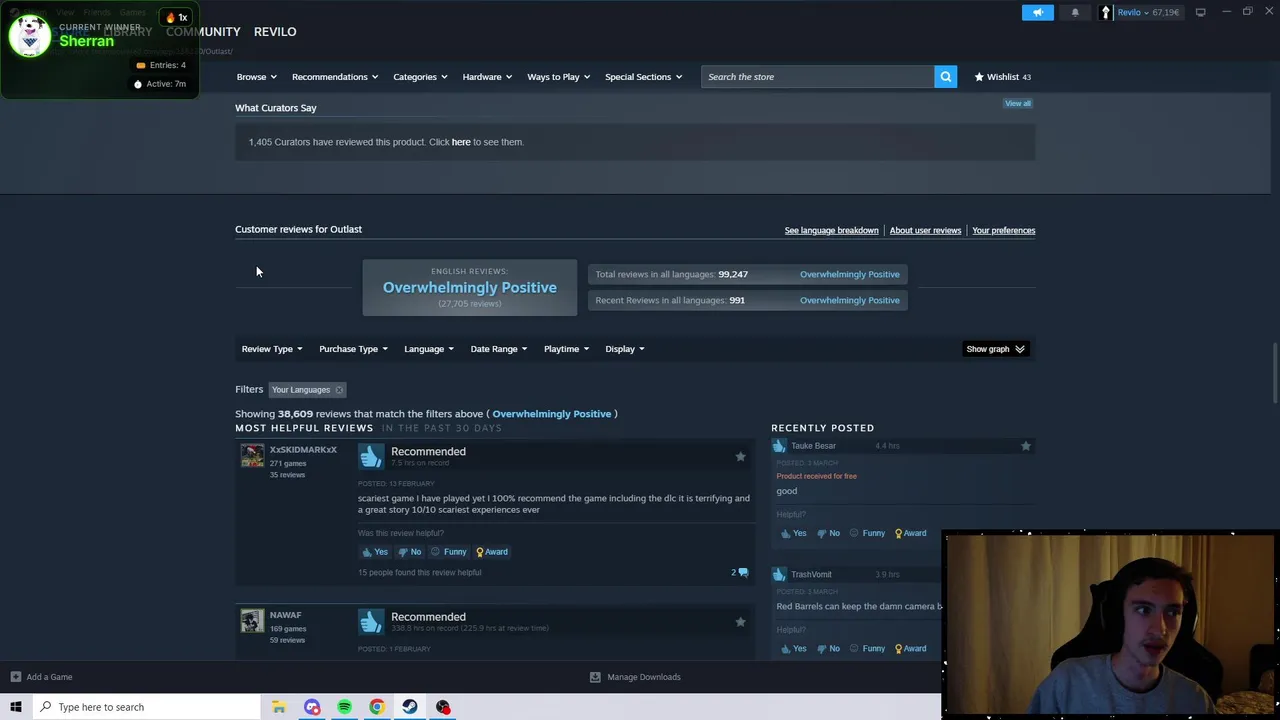This screenshot has width=1280, height=720.
Task: Open Tauke Besar profile in Recently Posted
Action: [813, 446]
